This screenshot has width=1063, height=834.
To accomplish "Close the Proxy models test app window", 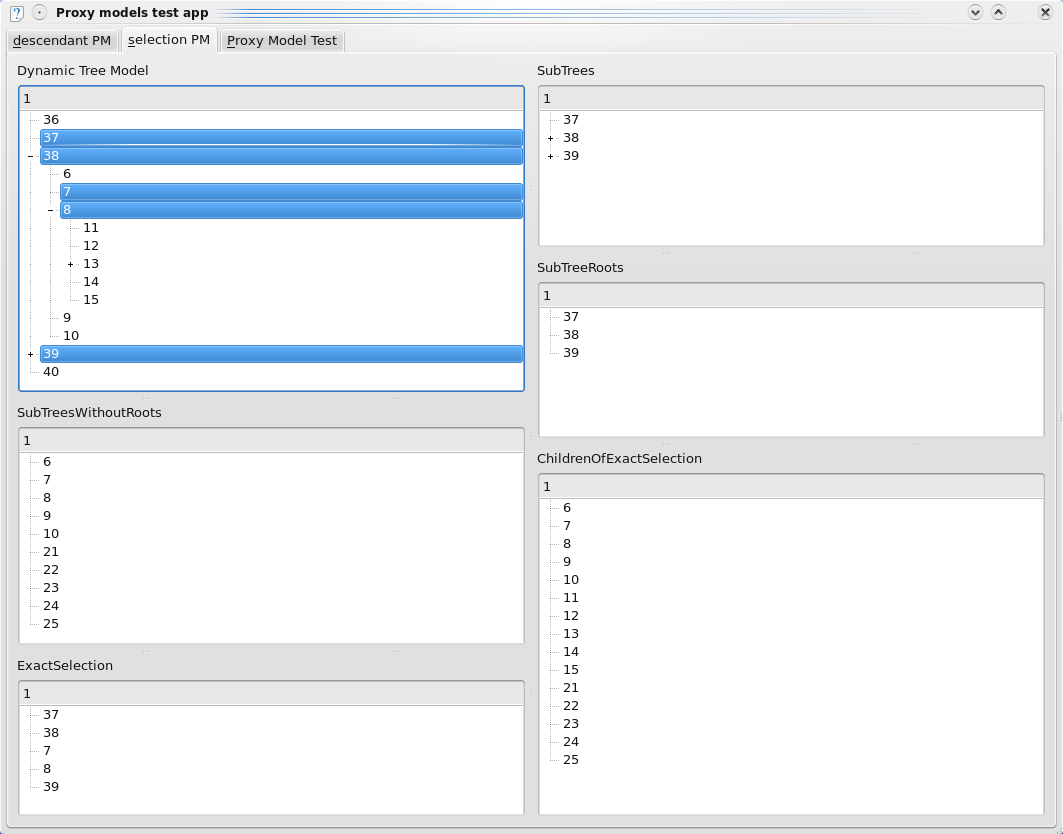I will tap(1045, 13).
